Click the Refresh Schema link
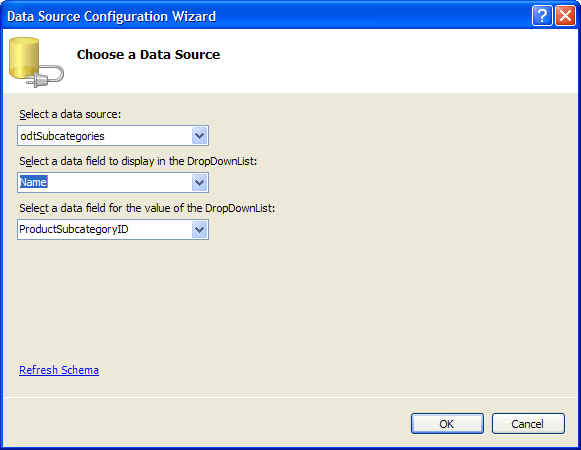This screenshot has height=450, width=581. click(59, 370)
